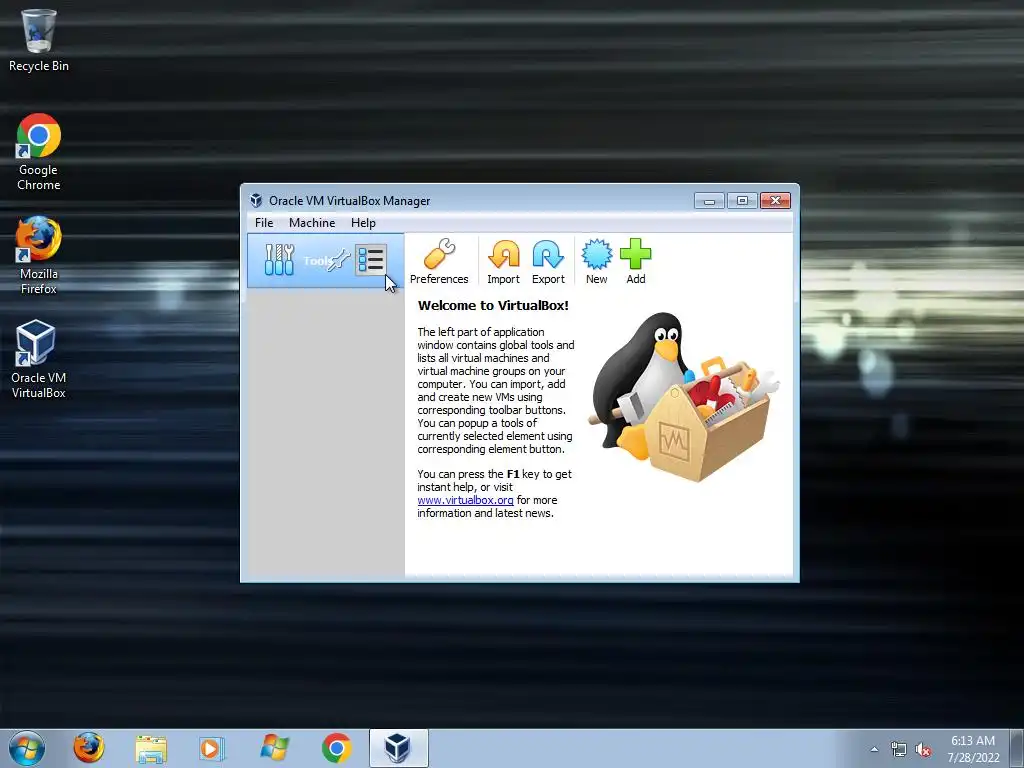This screenshot has height=768, width=1024.
Task: Minimize the VirtualBox Manager window
Action: (x=709, y=200)
